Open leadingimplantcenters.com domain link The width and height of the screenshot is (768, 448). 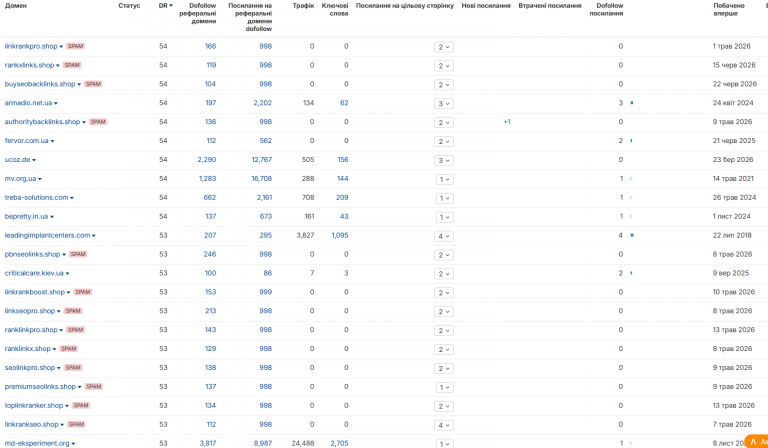(48, 236)
